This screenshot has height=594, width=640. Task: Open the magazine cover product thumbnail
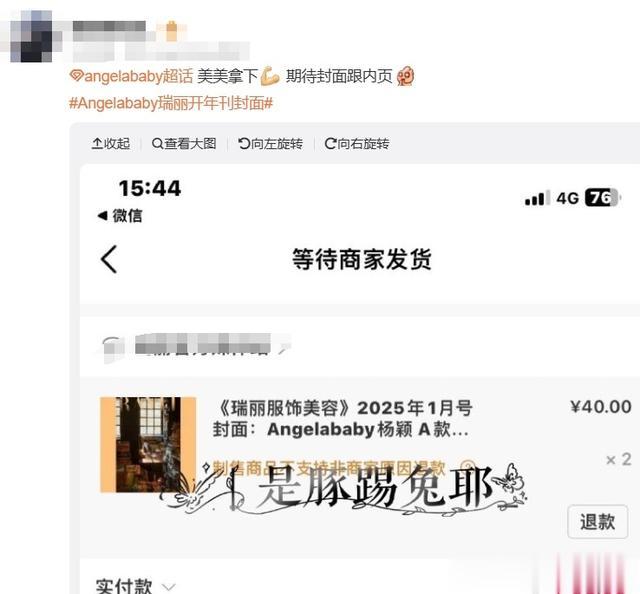pyautogui.click(x=148, y=445)
